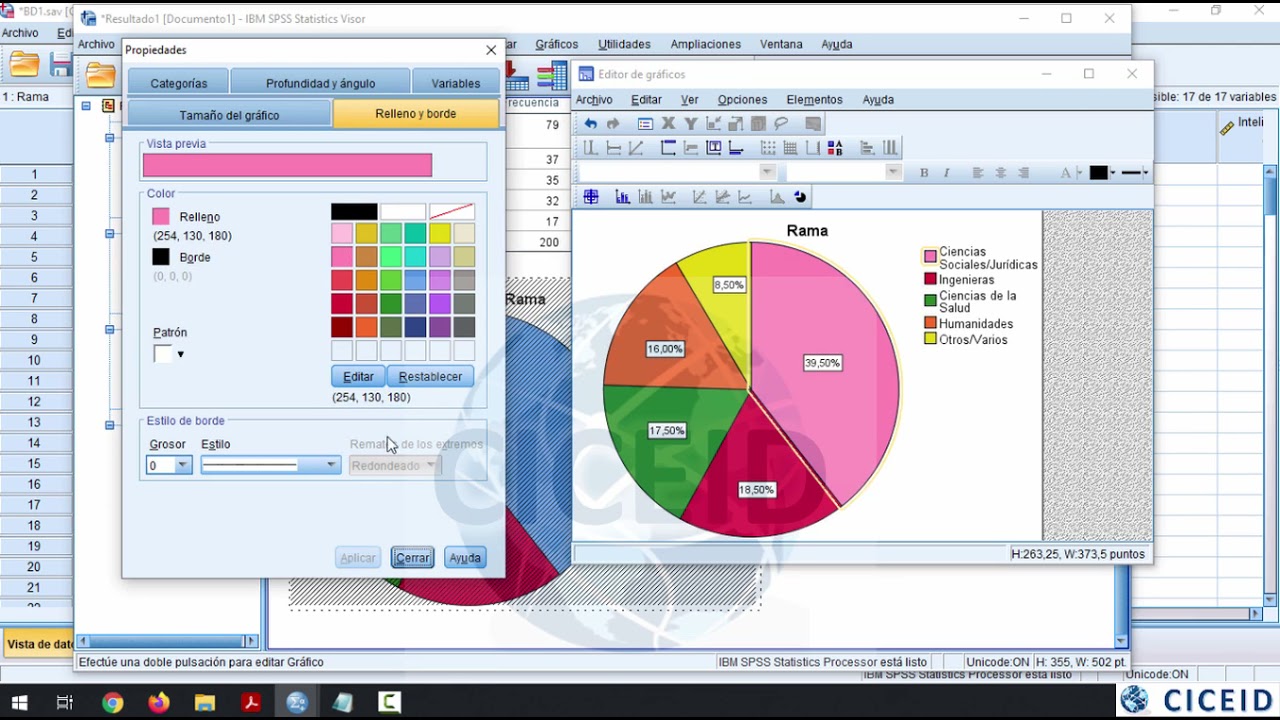Click the A/B colored labels icon
1280x720 pixels.
pos(835,148)
